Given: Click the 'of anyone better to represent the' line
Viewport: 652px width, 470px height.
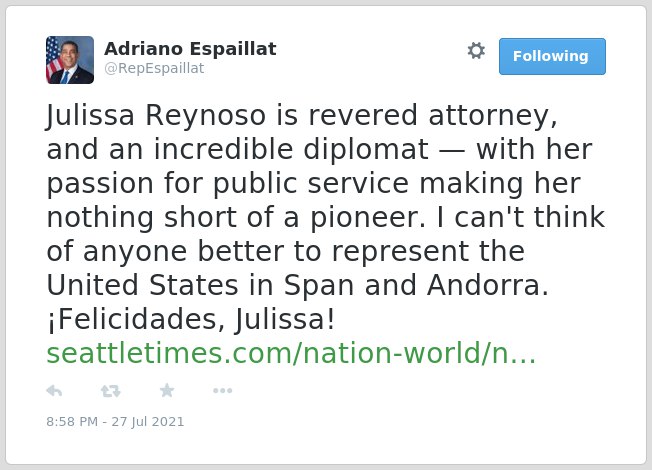Looking at the screenshot, I should click(x=286, y=251).
